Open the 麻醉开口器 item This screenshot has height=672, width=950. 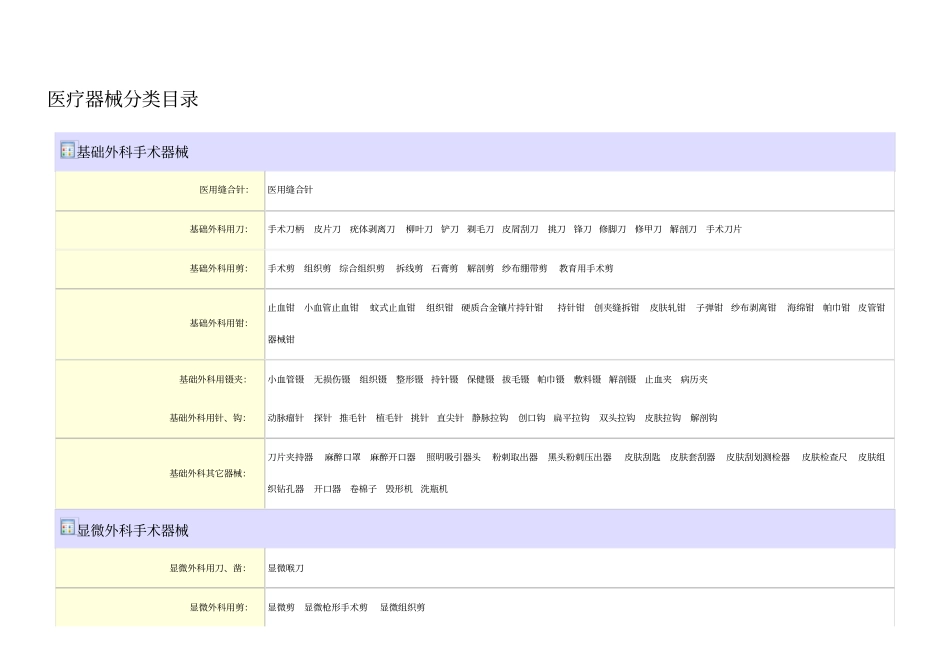tap(393, 457)
